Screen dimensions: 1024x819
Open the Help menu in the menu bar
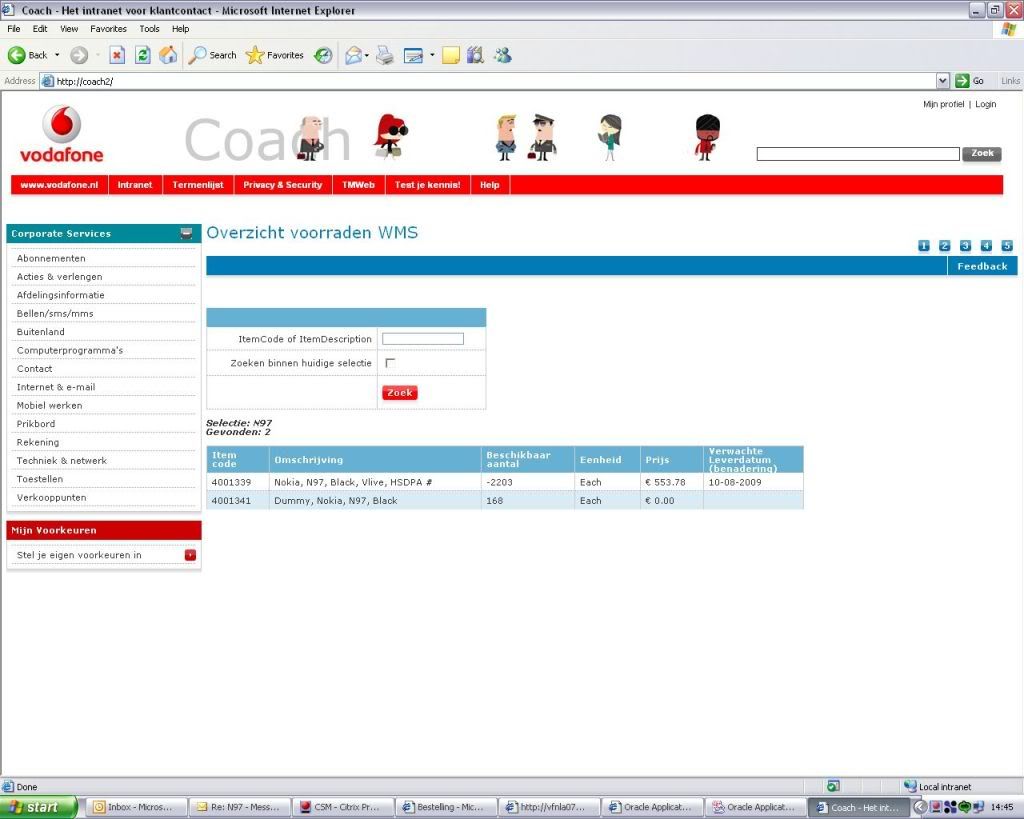point(180,29)
